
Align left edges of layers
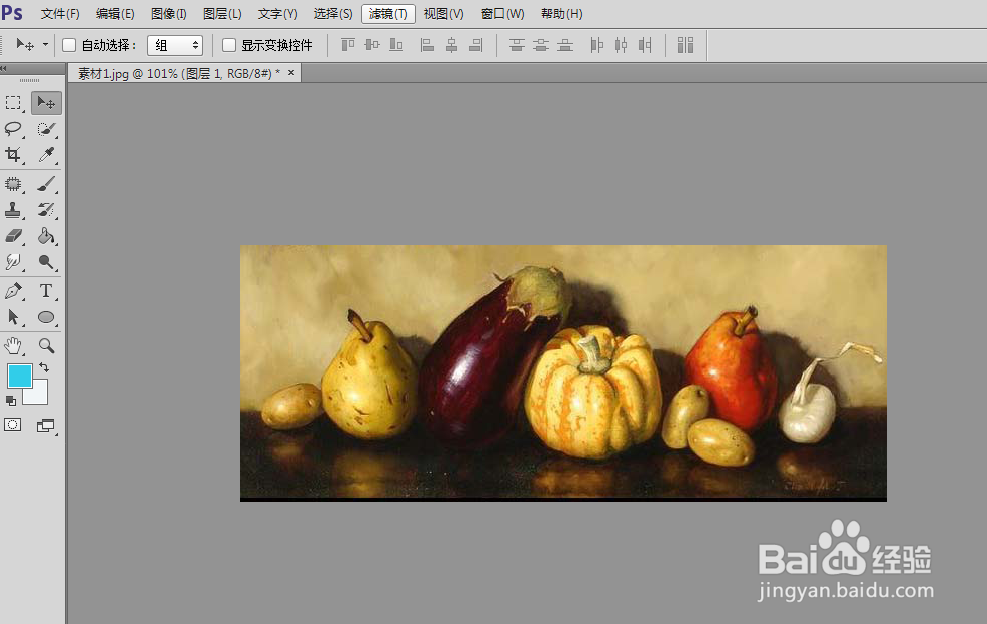(x=427, y=45)
